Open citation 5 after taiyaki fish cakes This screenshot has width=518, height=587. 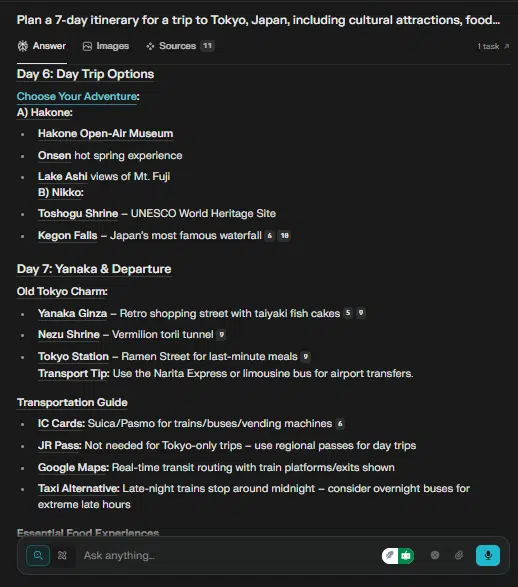tap(348, 313)
